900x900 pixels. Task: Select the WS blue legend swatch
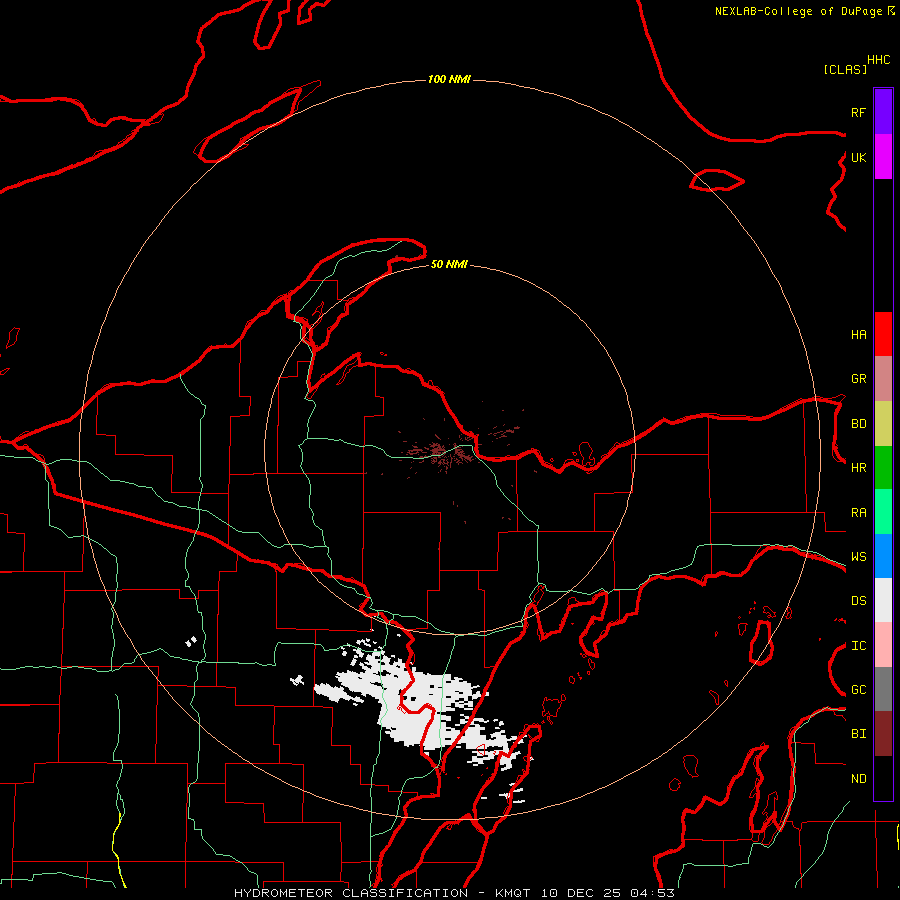(x=883, y=556)
